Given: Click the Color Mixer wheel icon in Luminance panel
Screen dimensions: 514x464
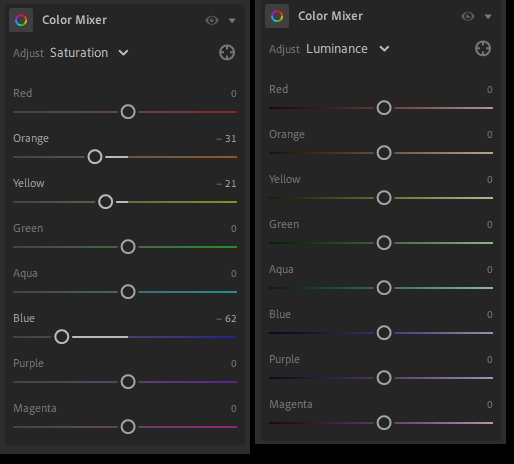Looking at the screenshot, I should 277,16.
